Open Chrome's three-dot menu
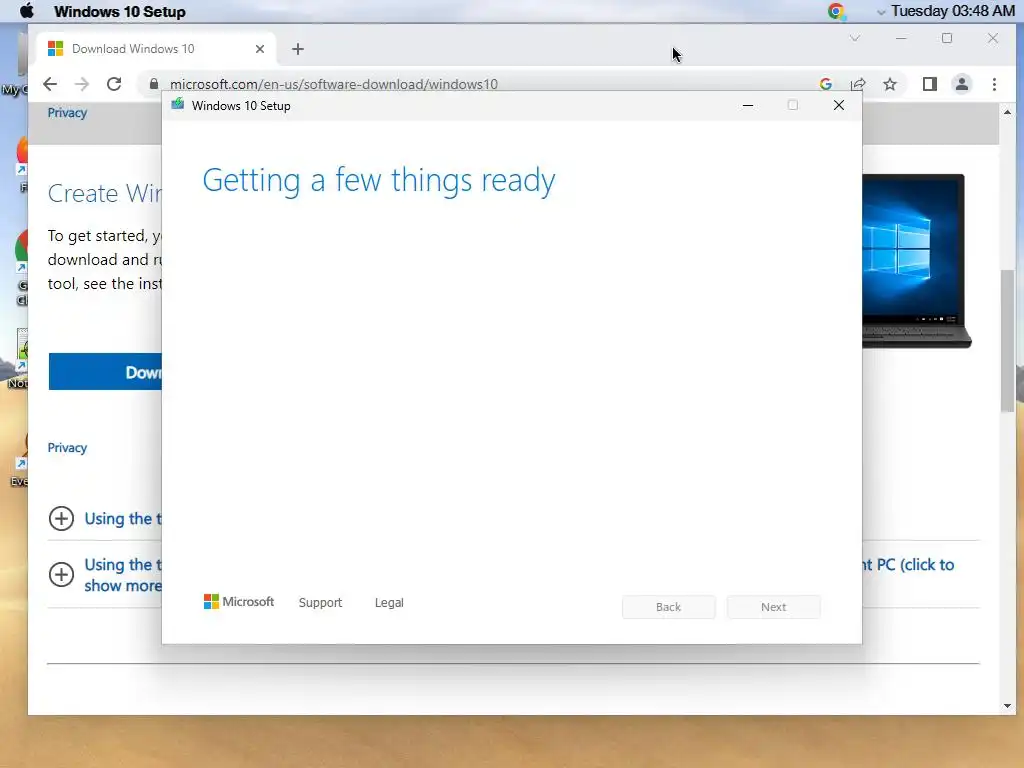This screenshot has height=768, width=1024. click(x=994, y=84)
